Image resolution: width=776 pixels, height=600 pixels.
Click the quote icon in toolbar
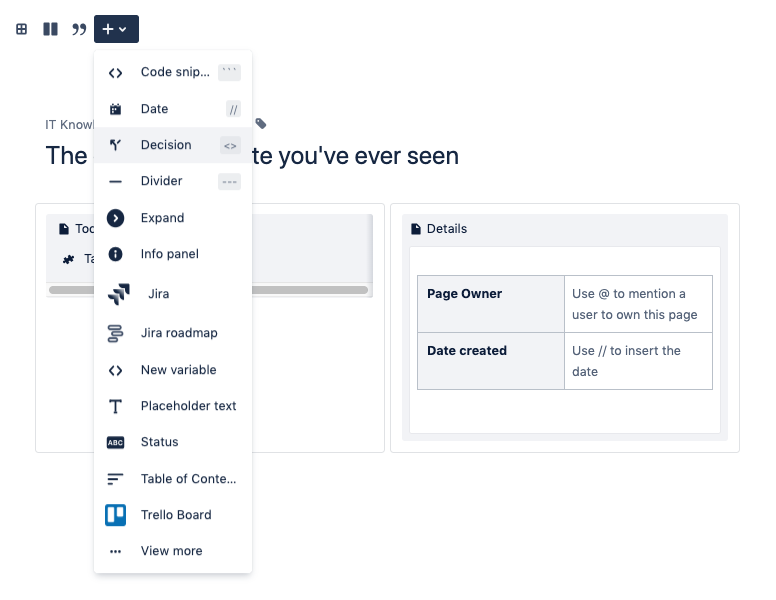tap(79, 29)
